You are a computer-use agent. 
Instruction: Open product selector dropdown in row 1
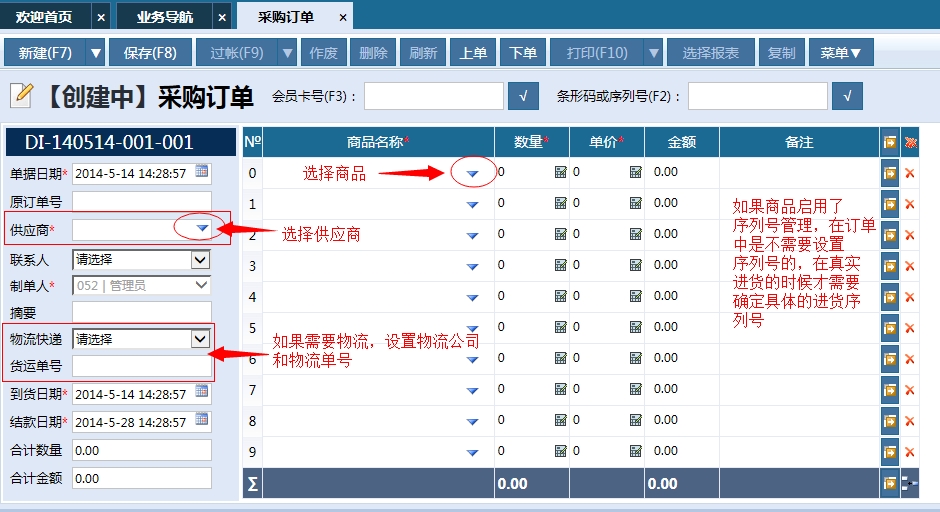click(x=472, y=205)
